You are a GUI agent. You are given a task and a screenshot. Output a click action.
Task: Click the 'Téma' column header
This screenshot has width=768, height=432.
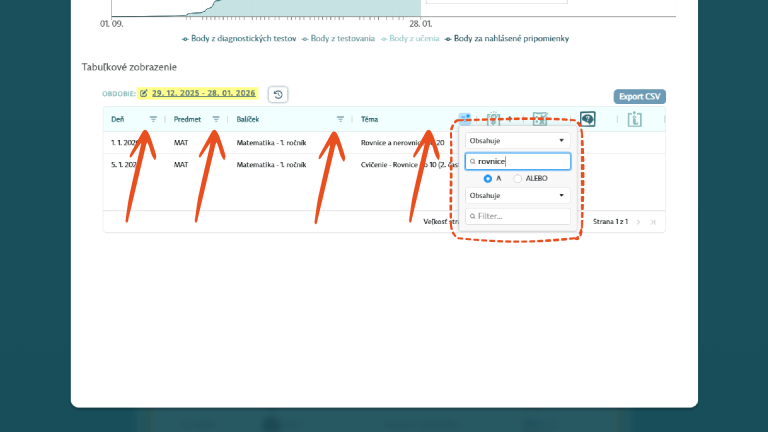click(370, 119)
